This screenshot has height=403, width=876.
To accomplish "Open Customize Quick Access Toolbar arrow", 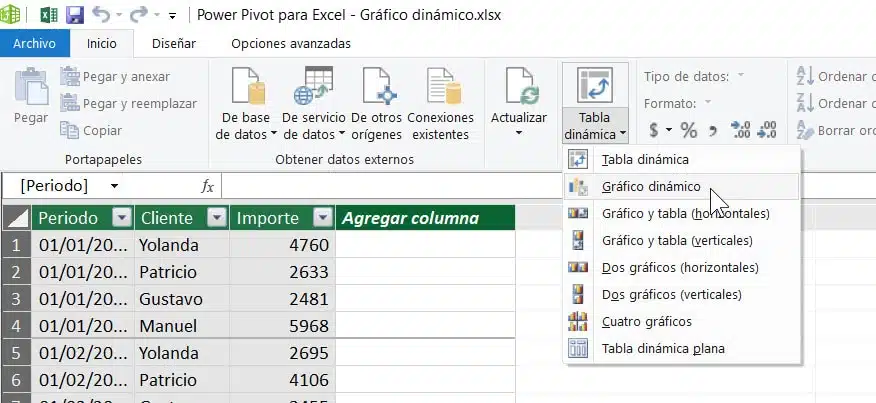I will coord(172,16).
